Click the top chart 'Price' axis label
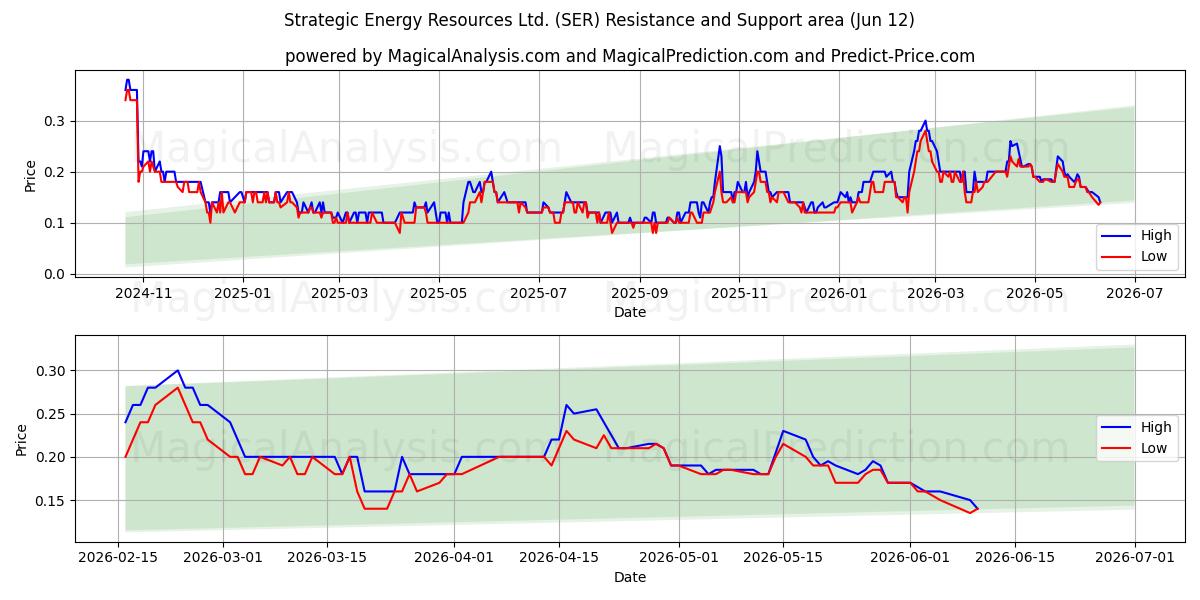The width and height of the screenshot is (1200, 600). 30,176
